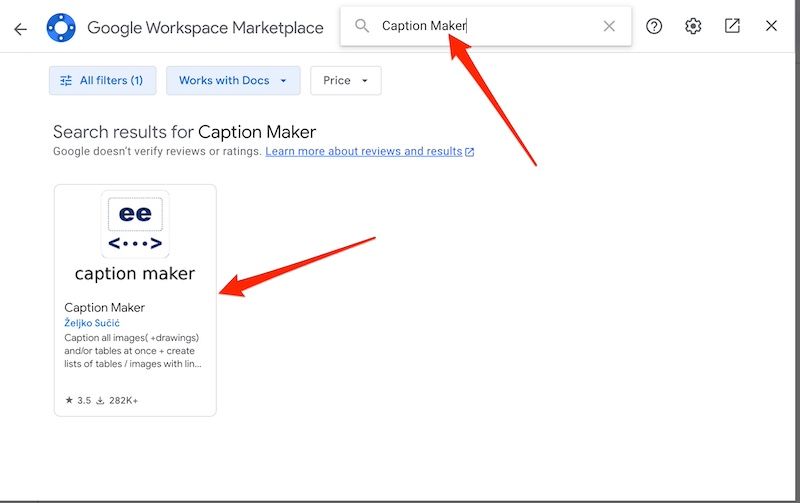800x503 pixels.
Task: Expand the Price dropdown
Action: point(346,81)
